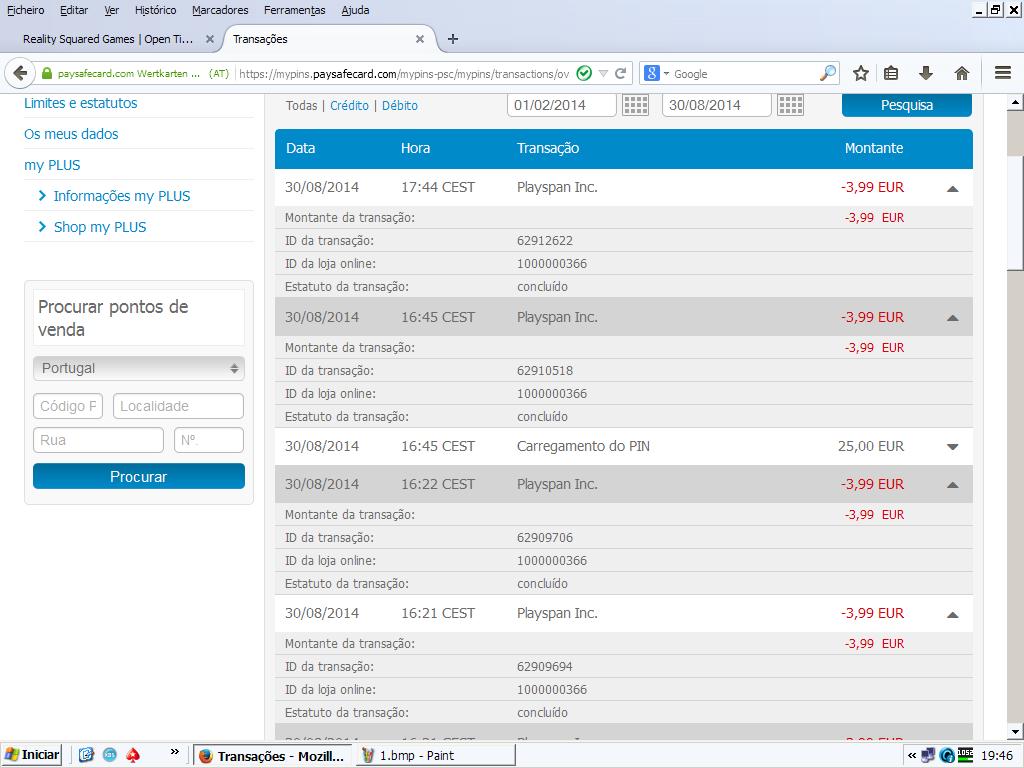Click the browser back arrow button
Screen dimensions: 1024x768
(x=20, y=73)
